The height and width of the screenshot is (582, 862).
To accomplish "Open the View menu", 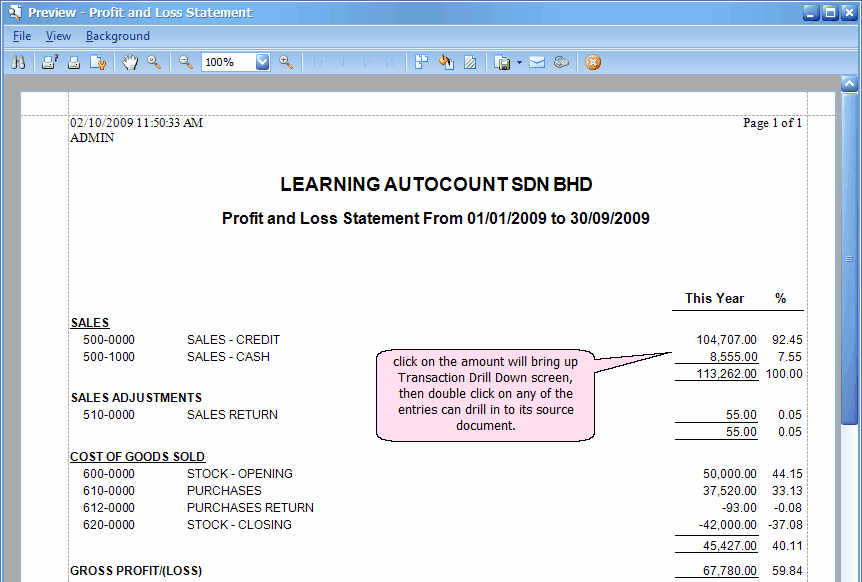I will tap(58, 36).
